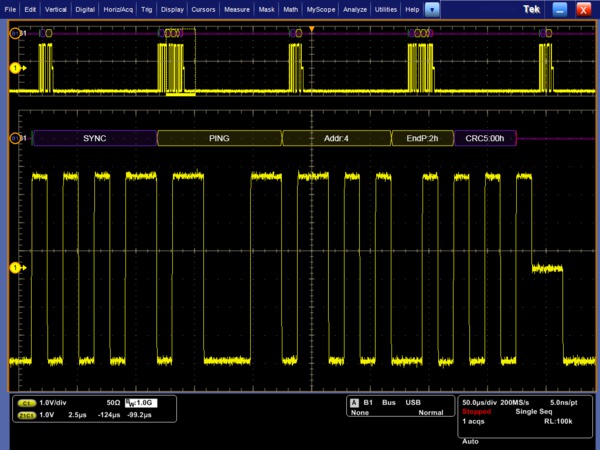
Task: Click the Stopped acquisition status
Action: pyautogui.click(x=477, y=411)
